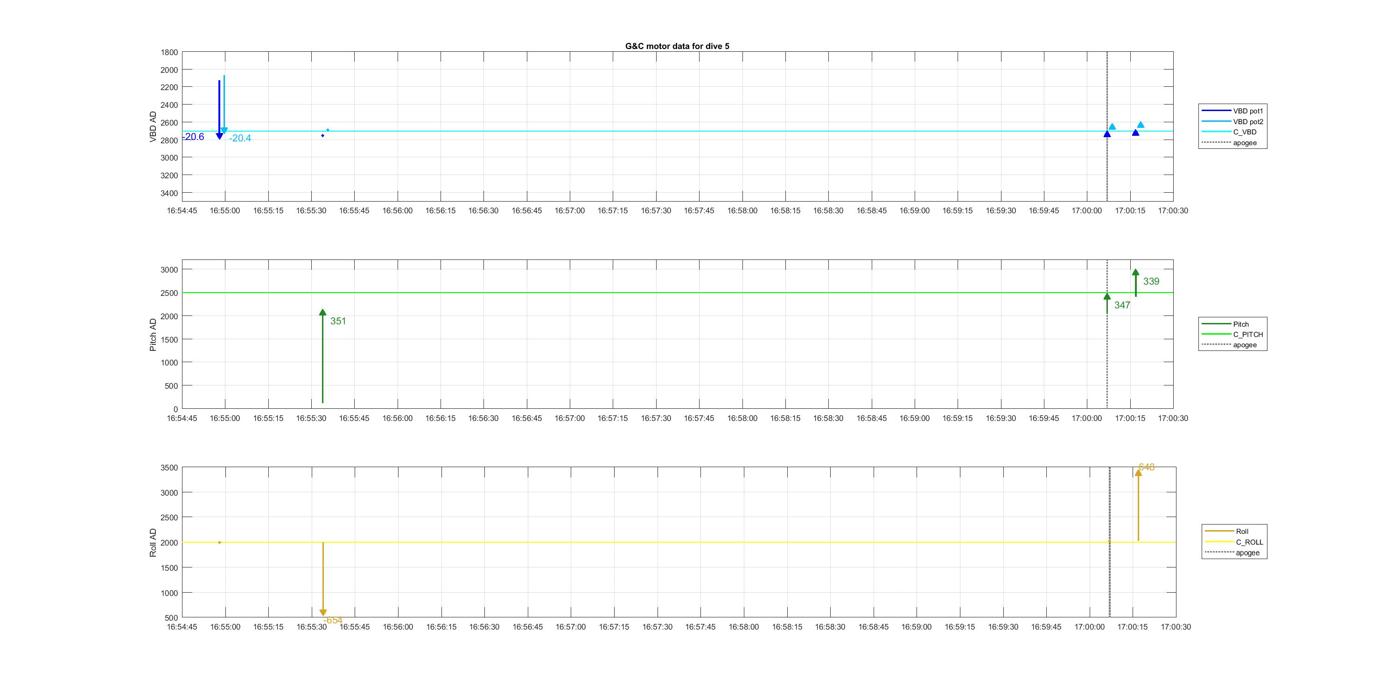
Task: Click the '-654' roll move label
Action: 333,621
